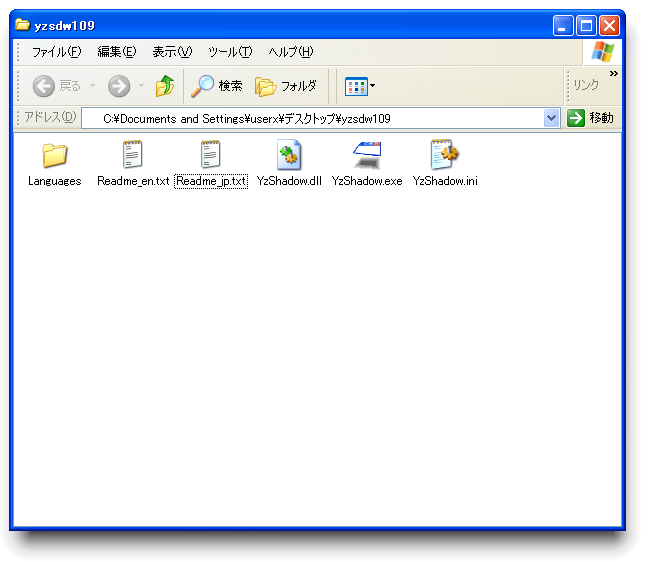Screen dimensions: 650x562
Task: Click the Readme_jp.txt filename label
Action: point(211,182)
